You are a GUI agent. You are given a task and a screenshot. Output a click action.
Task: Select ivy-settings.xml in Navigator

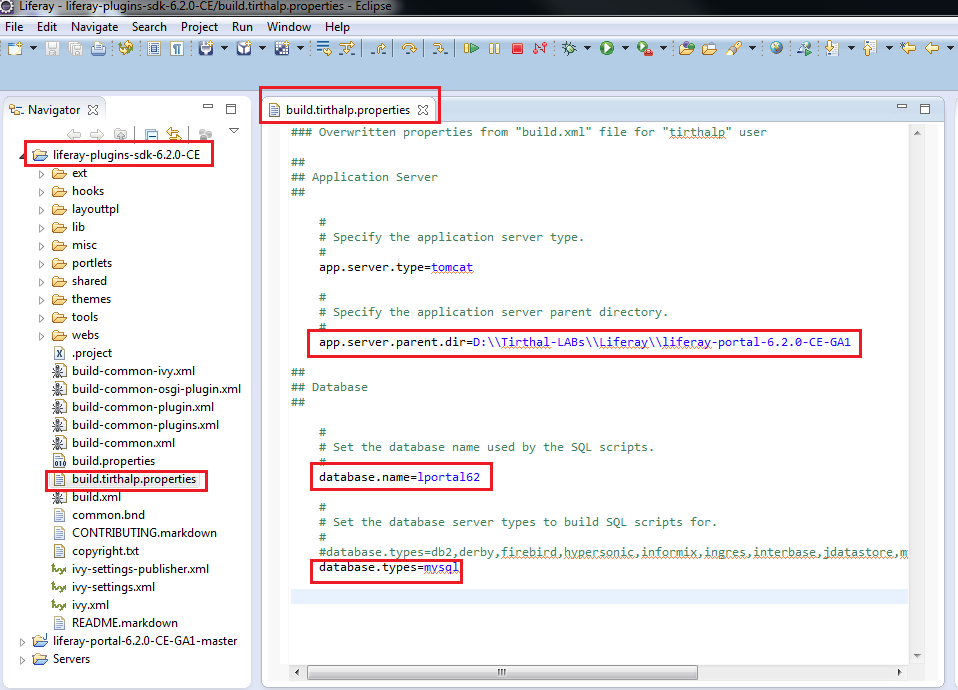point(113,587)
